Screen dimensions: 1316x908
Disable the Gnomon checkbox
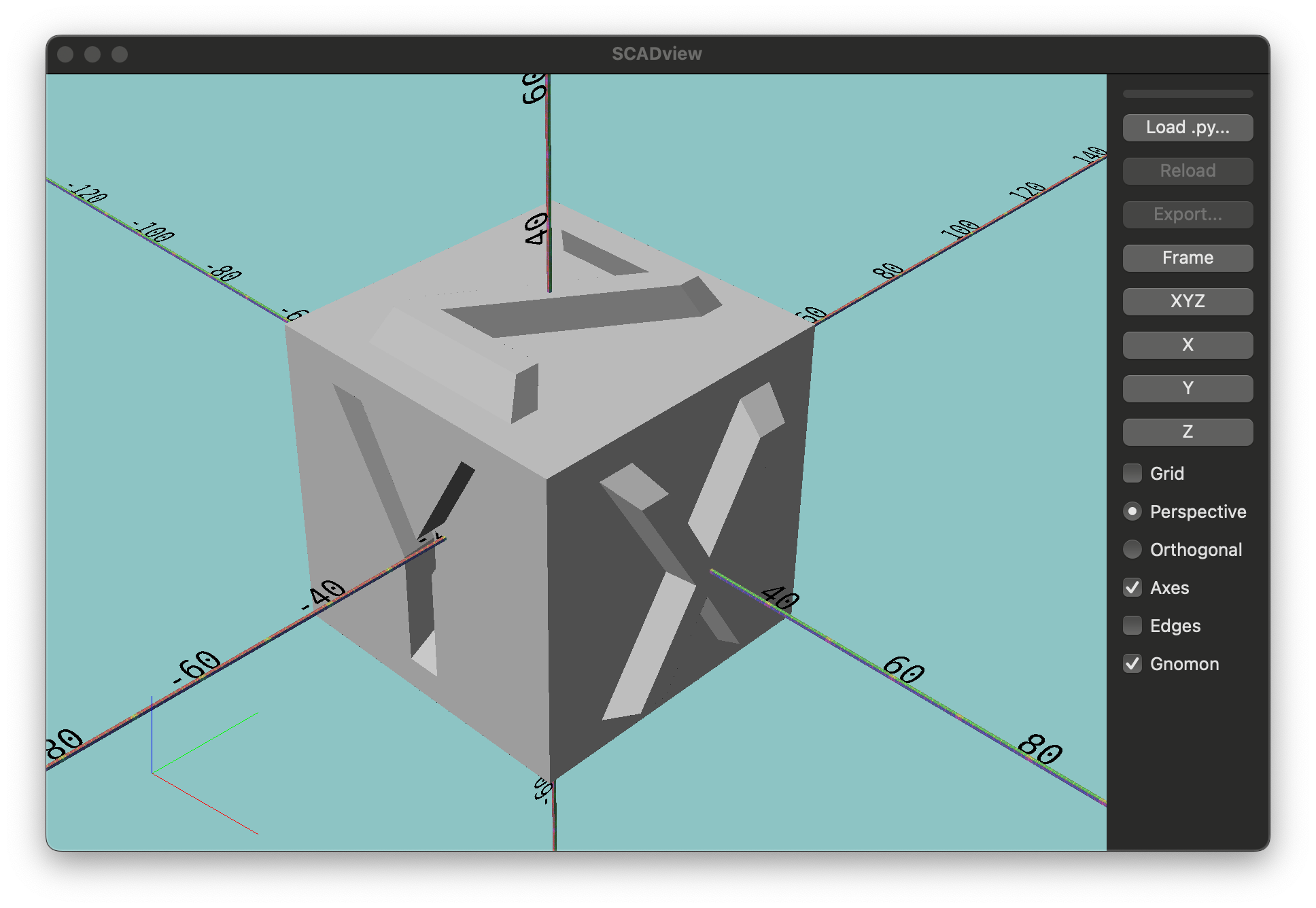1132,663
